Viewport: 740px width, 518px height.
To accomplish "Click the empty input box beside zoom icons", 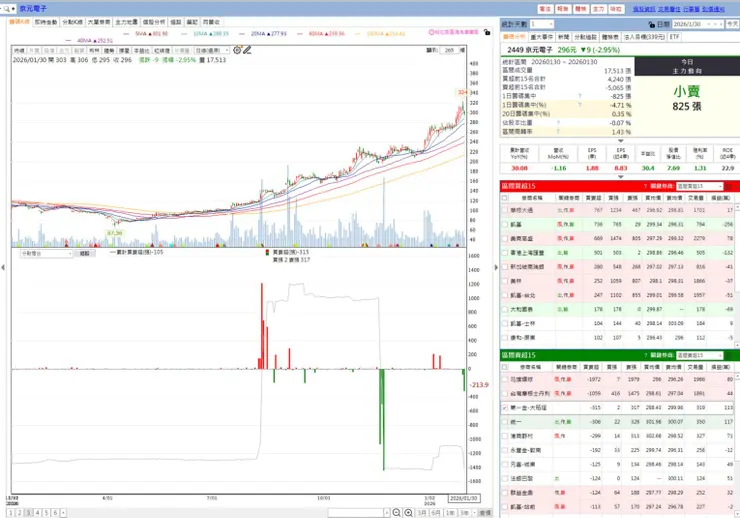I will click(x=356, y=512).
